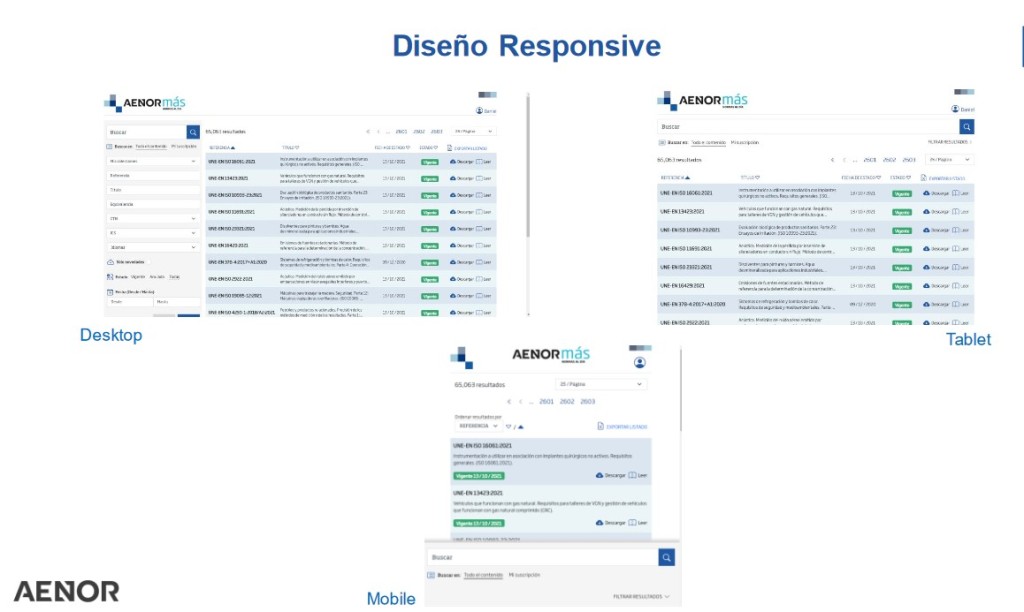The width and height of the screenshot is (1024, 612).
Task: Click the search magnifier in the Desktop mockup
Action: tap(193, 131)
